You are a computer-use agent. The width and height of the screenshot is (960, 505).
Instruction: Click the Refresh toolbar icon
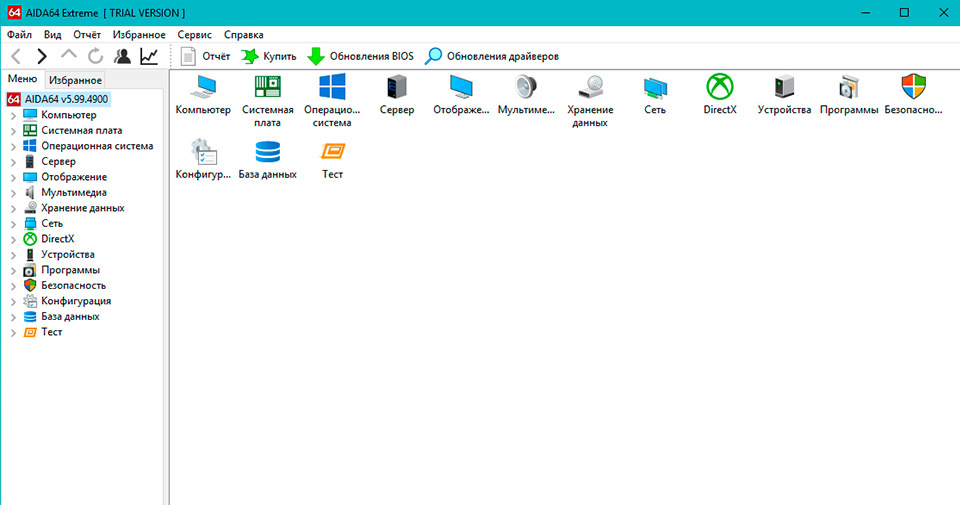[96, 56]
